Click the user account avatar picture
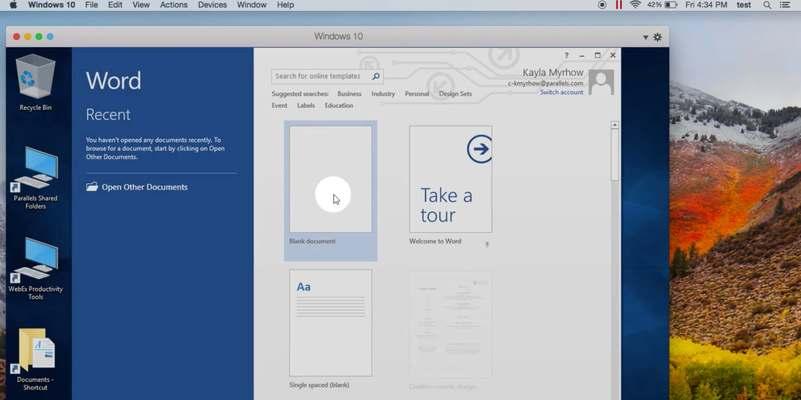The width and height of the screenshot is (801, 400). point(601,82)
